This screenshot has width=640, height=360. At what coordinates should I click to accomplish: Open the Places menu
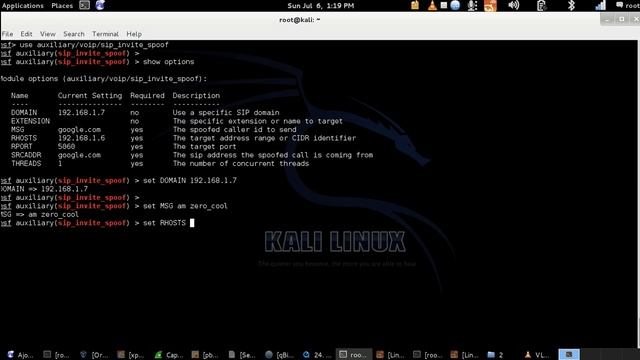pyautogui.click(x=62, y=6)
